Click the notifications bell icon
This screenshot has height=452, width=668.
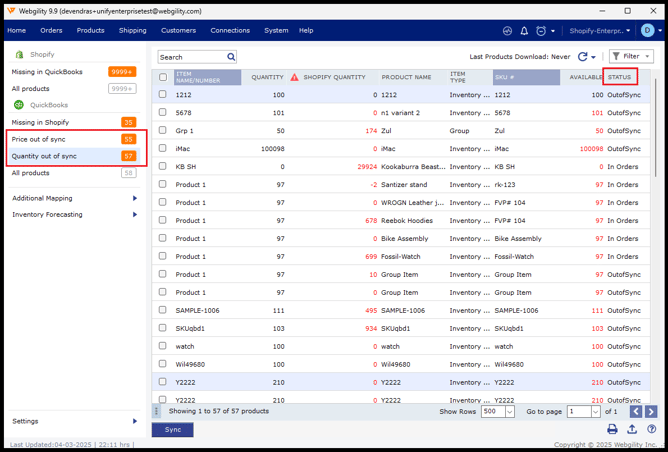(524, 31)
